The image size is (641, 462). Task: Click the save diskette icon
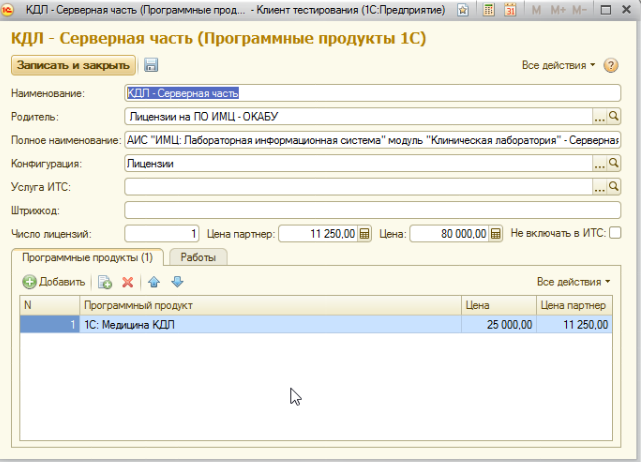[151, 65]
